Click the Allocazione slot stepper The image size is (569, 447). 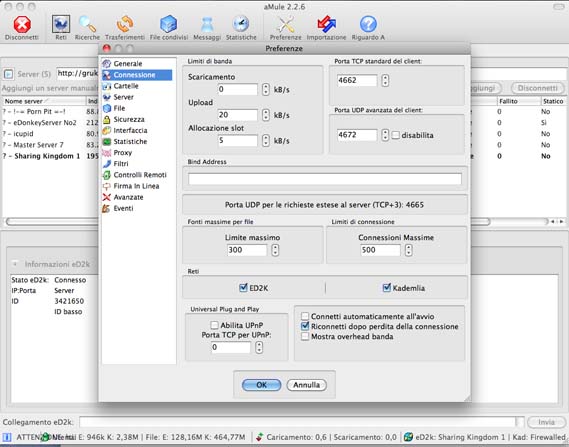pos(266,140)
